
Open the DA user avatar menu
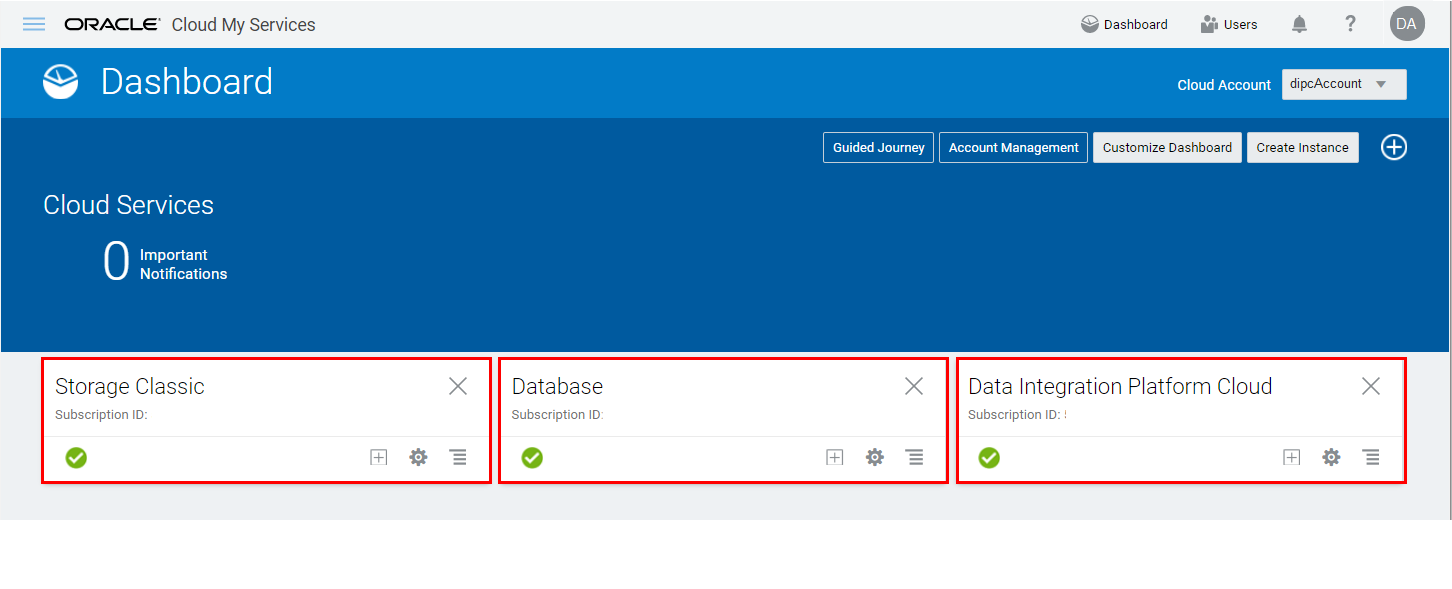tap(1406, 23)
